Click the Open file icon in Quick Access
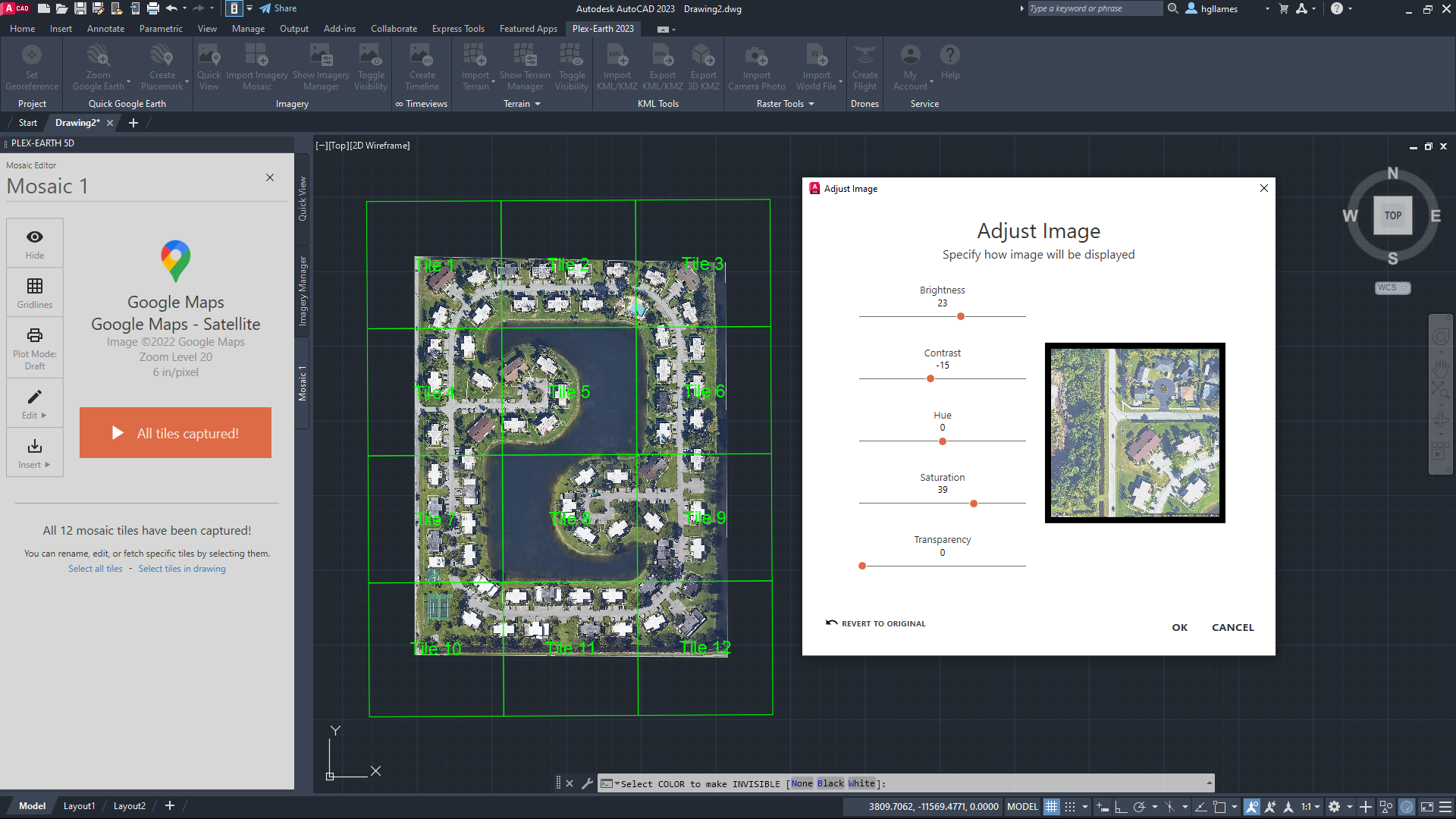Screen dimensions: 1456x819 (61, 8)
